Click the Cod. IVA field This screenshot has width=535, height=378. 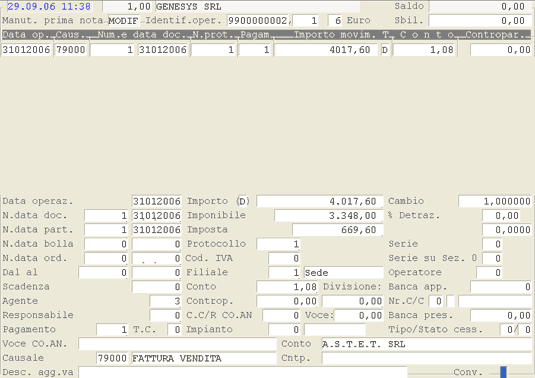click(284, 259)
